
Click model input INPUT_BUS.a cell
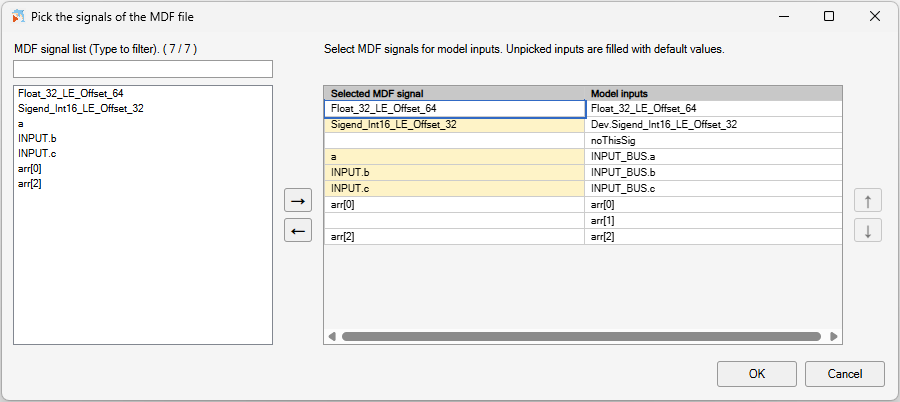coord(713,157)
